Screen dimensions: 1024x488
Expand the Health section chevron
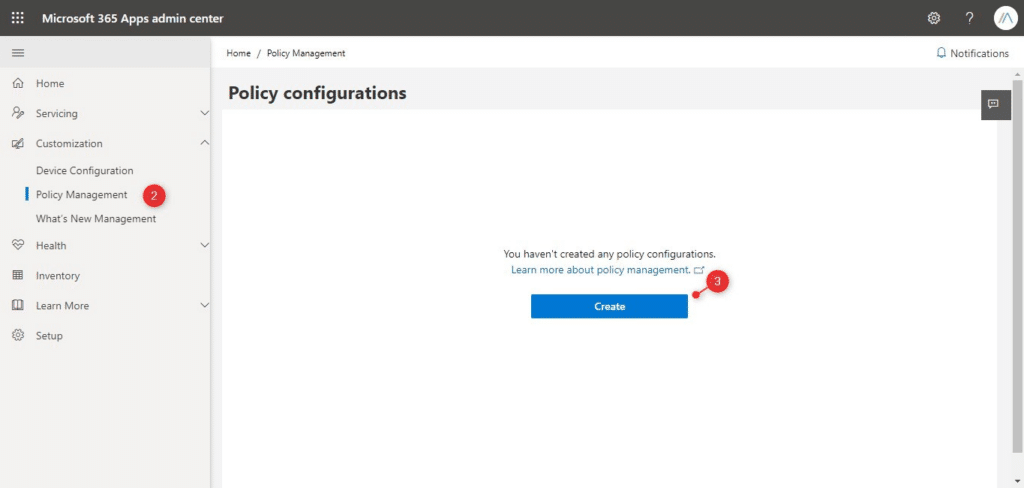[x=205, y=246]
